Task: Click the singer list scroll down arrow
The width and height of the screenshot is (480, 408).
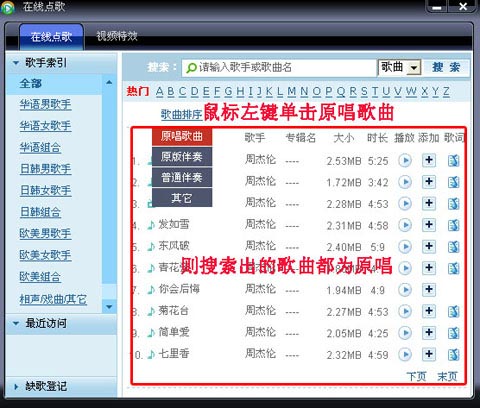Action: pyautogui.click(x=109, y=306)
